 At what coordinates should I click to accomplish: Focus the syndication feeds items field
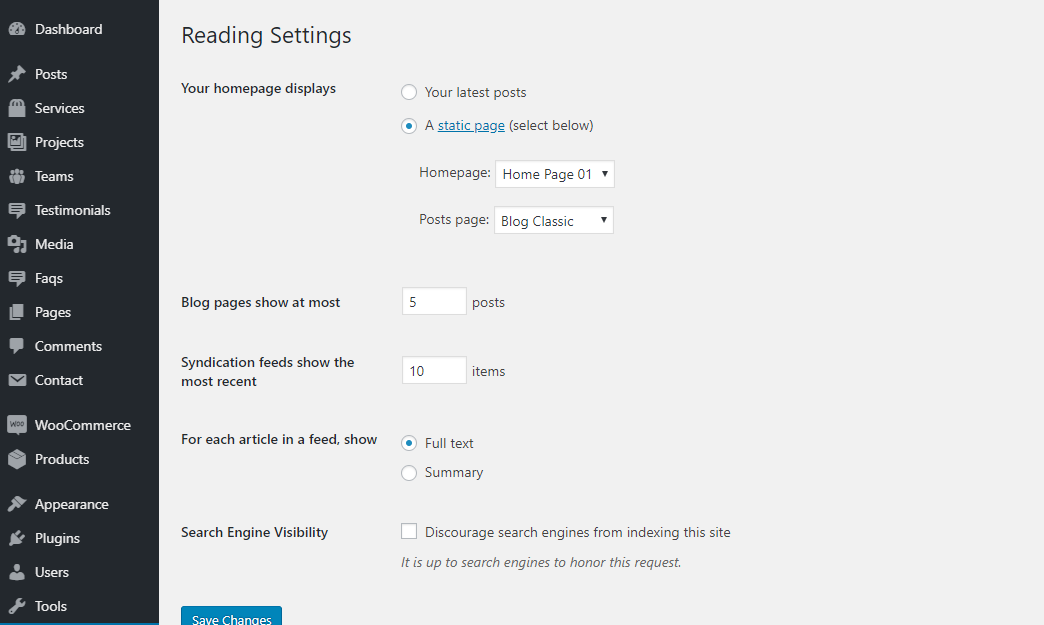(434, 370)
